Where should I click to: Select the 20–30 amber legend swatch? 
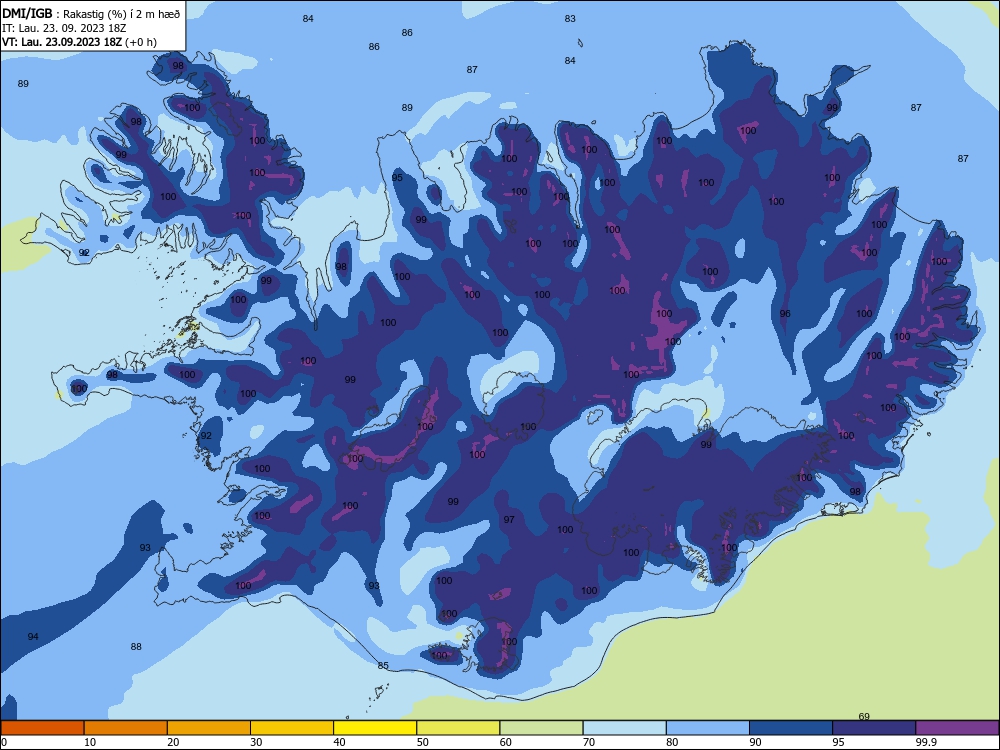point(209,728)
